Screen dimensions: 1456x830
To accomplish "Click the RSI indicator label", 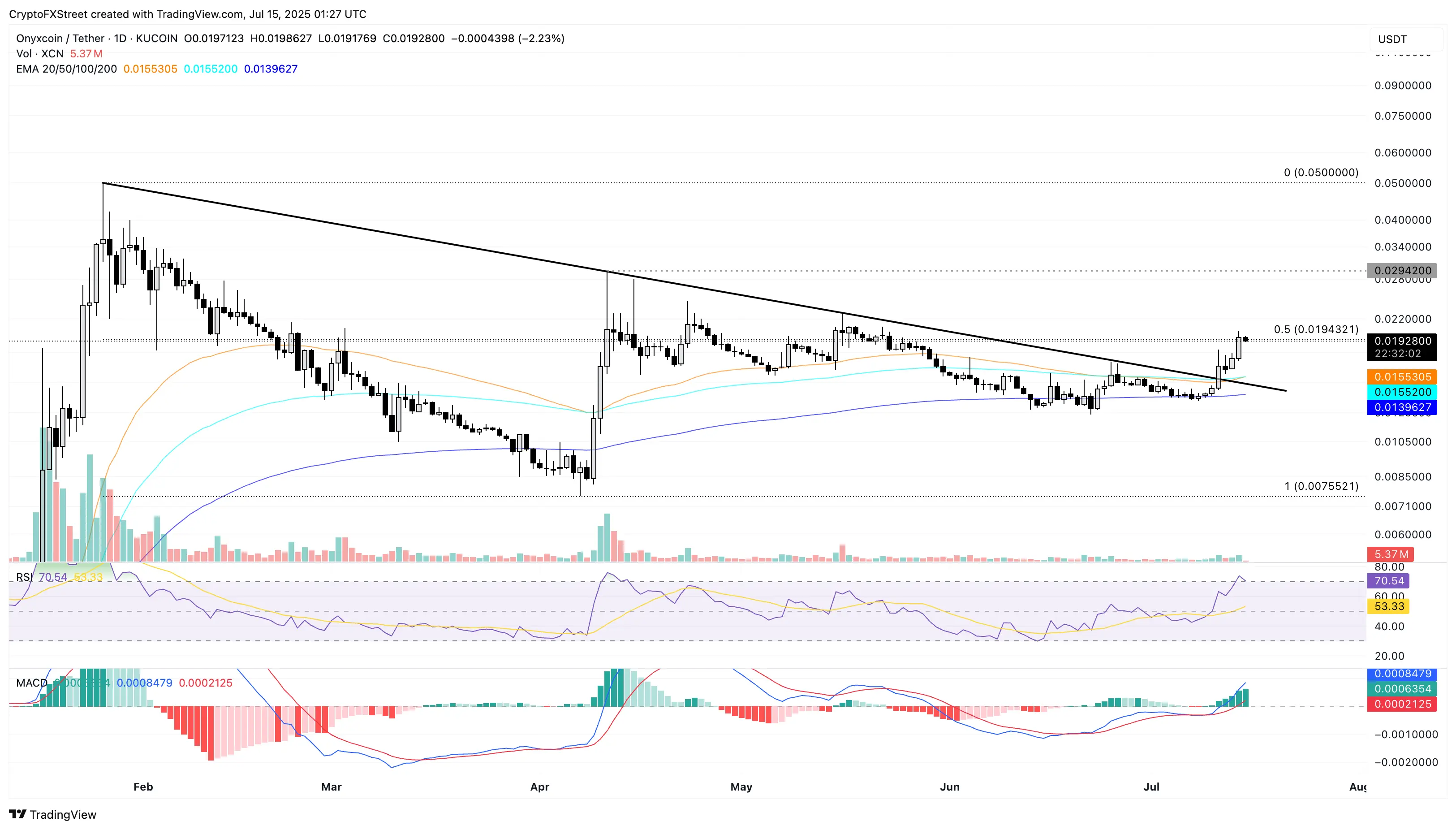I will coord(24,577).
